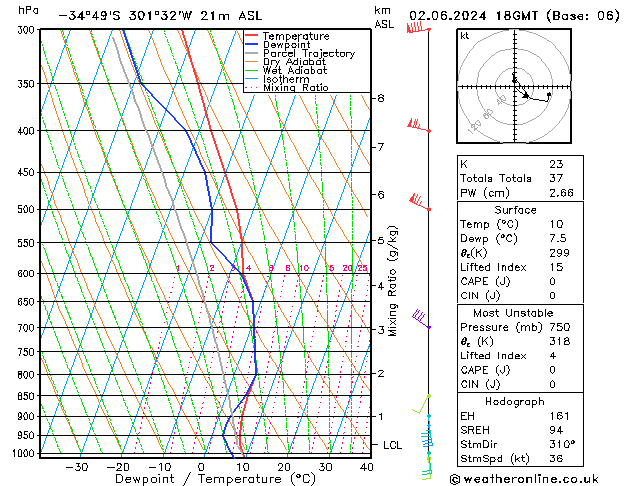Click the purple wind barb at 700 hPa
The width and height of the screenshot is (629, 486).
coord(421,319)
